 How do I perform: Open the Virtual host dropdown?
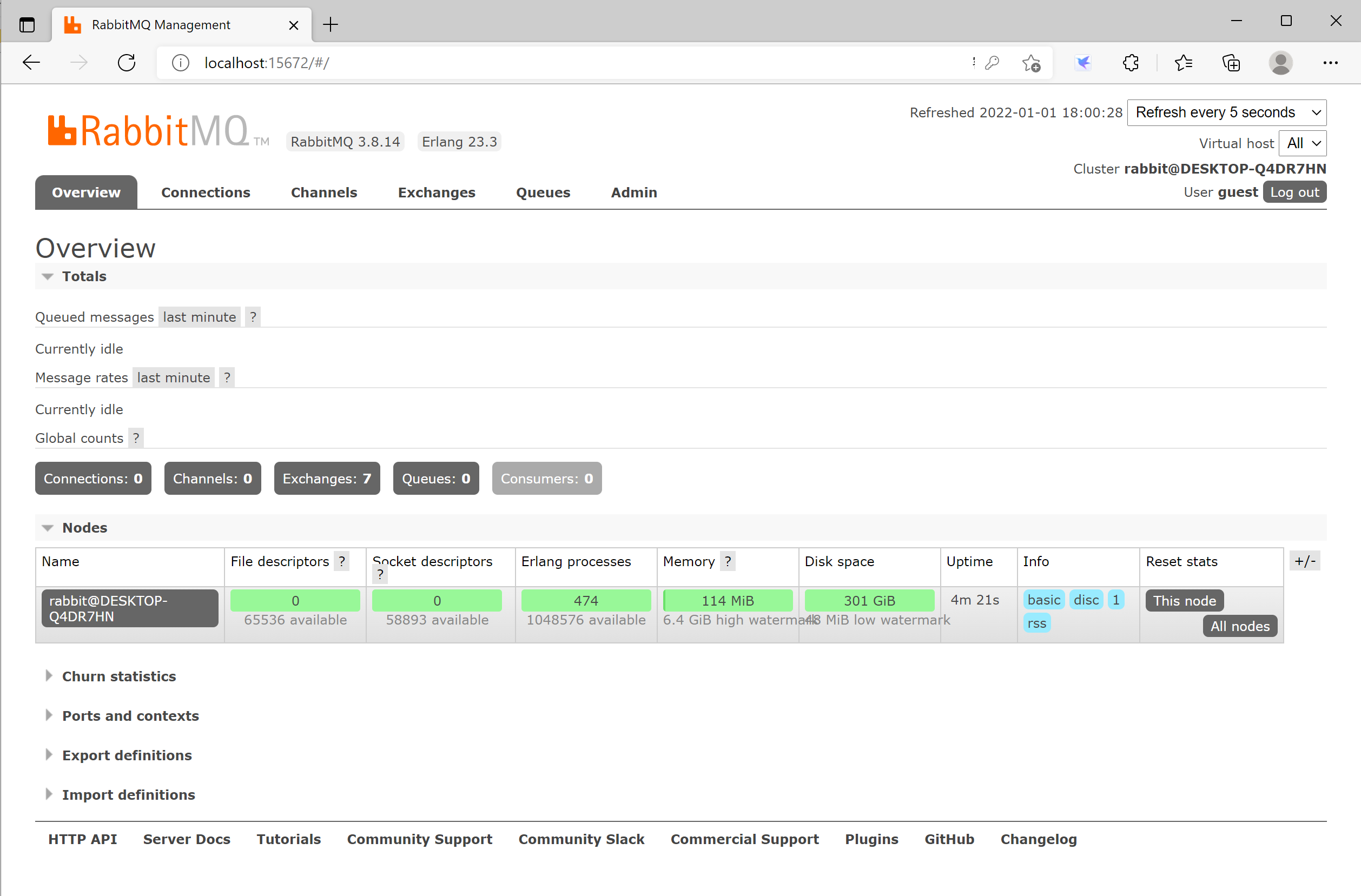coord(1302,143)
